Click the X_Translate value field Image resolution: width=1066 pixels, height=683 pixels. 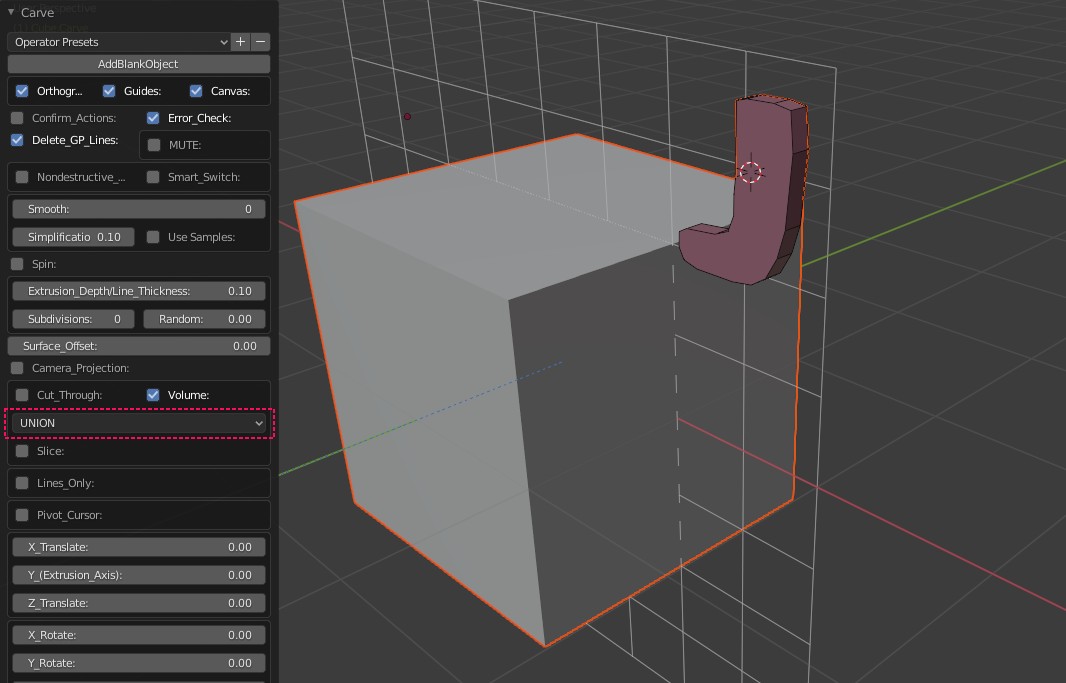point(139,547)
